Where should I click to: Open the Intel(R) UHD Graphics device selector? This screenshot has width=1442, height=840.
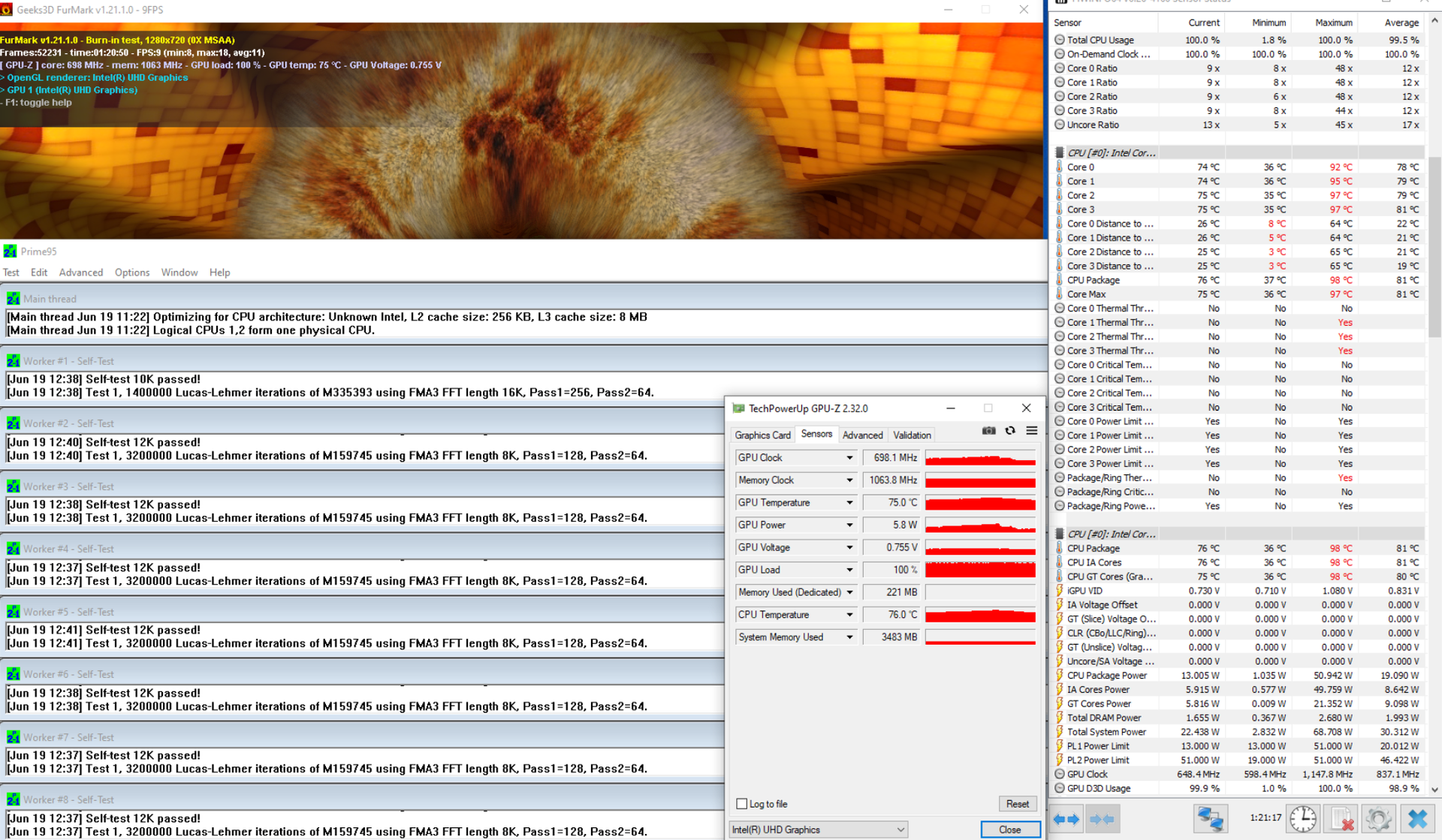point(818,829)
